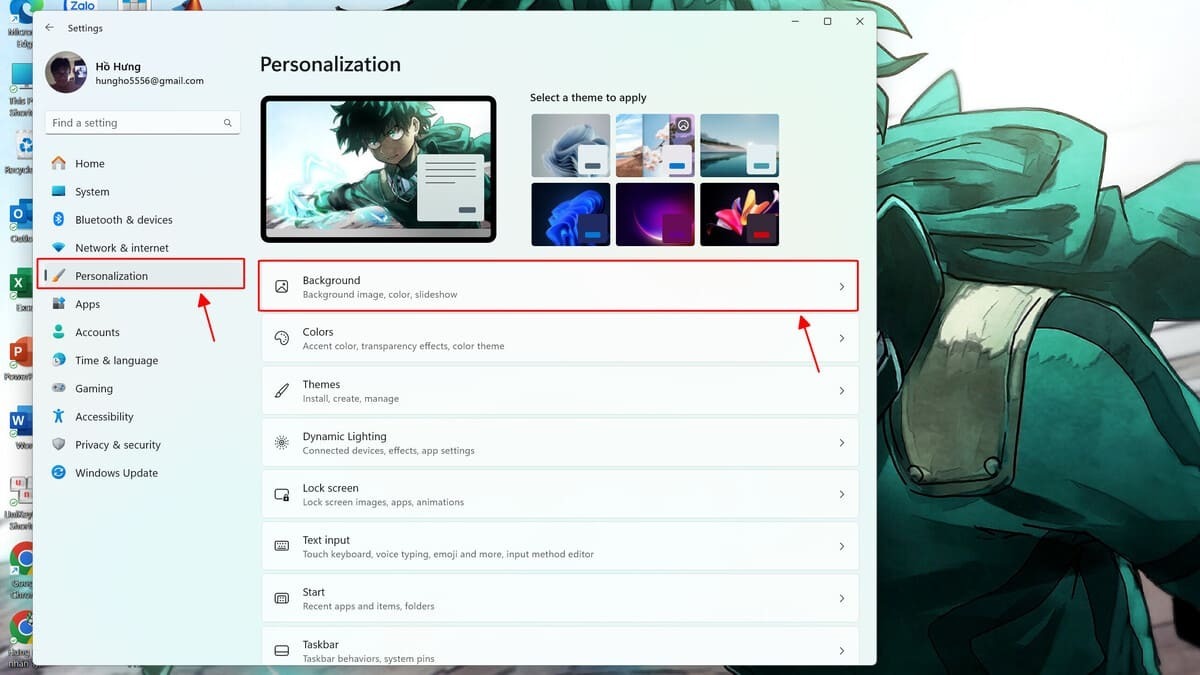Click the Network & internet wifi icon
The image size is (1200, 675).
58,247
